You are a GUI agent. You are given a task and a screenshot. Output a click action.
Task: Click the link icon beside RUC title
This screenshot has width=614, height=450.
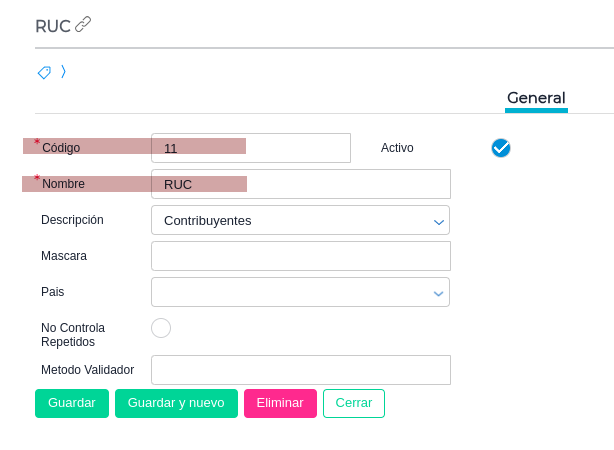pos(83,25)
